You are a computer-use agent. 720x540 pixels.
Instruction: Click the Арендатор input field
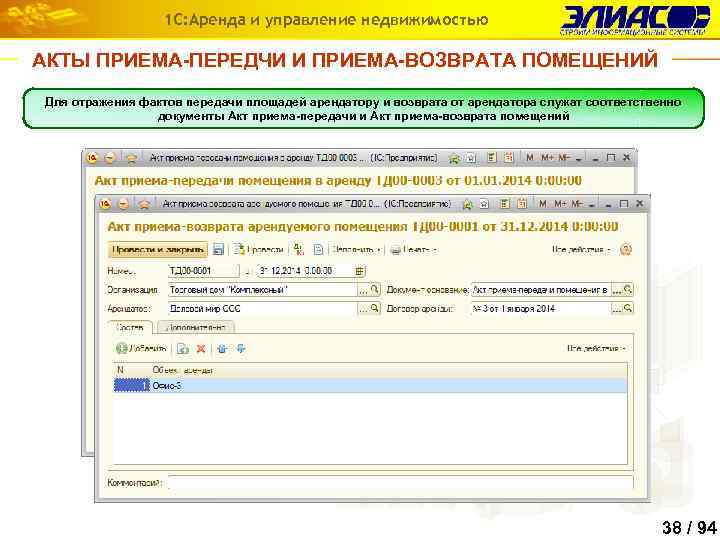point(262,309)
